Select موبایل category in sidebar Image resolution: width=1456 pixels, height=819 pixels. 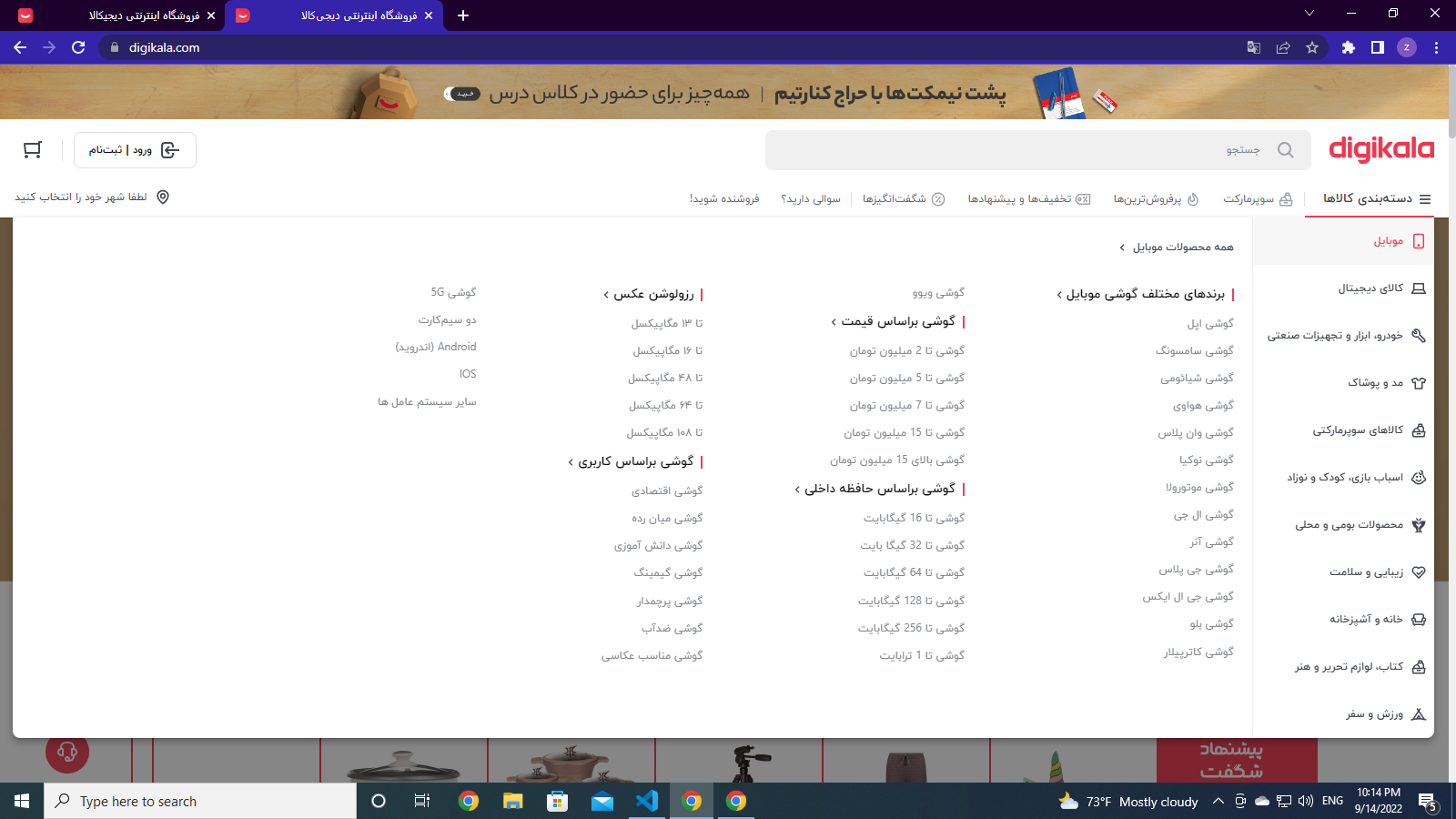pyautogui.click(x=1343, y=241)
